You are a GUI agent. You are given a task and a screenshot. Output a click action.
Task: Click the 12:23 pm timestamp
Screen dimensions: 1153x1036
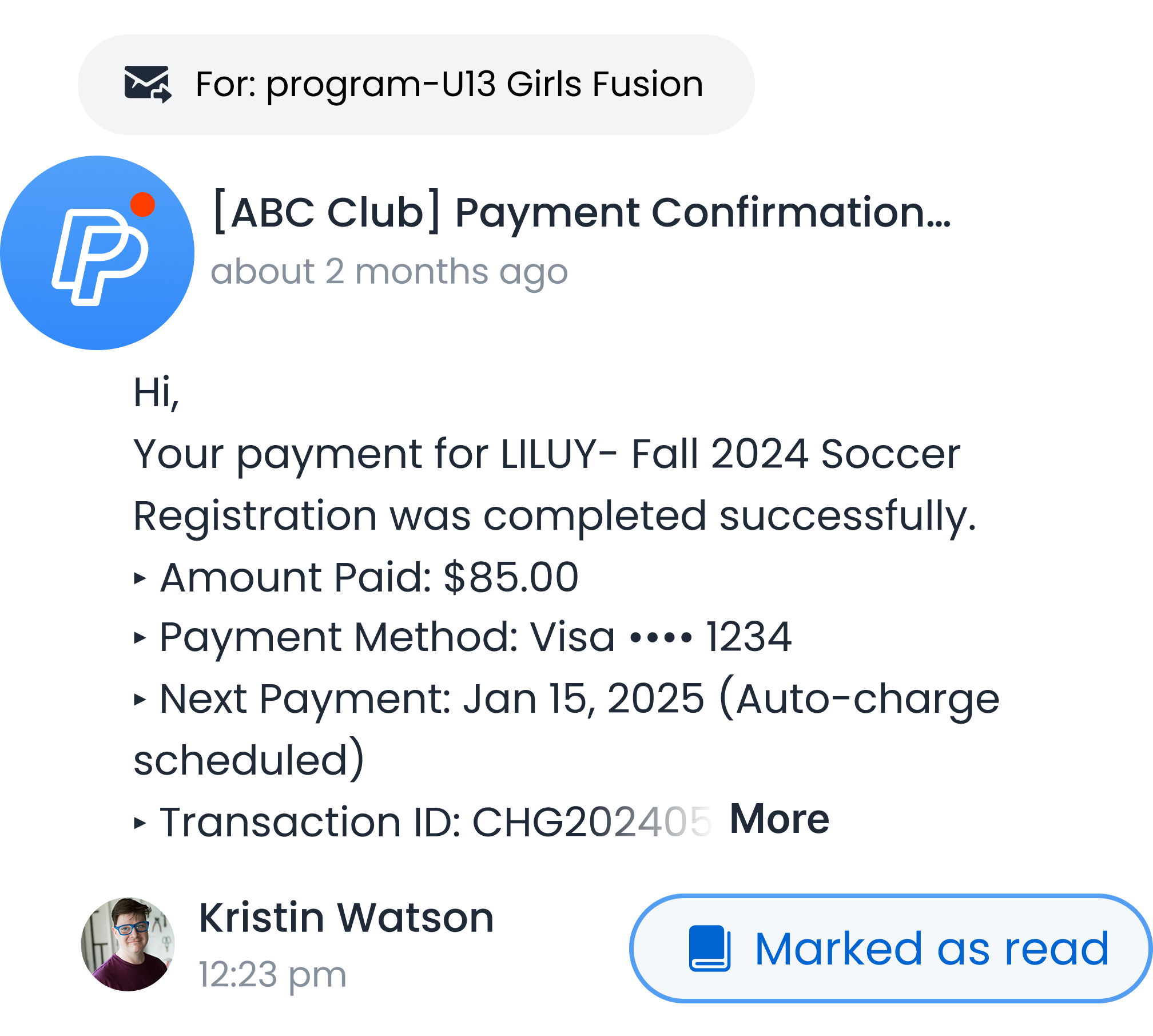pyautogui.click(x=273, y=974)
